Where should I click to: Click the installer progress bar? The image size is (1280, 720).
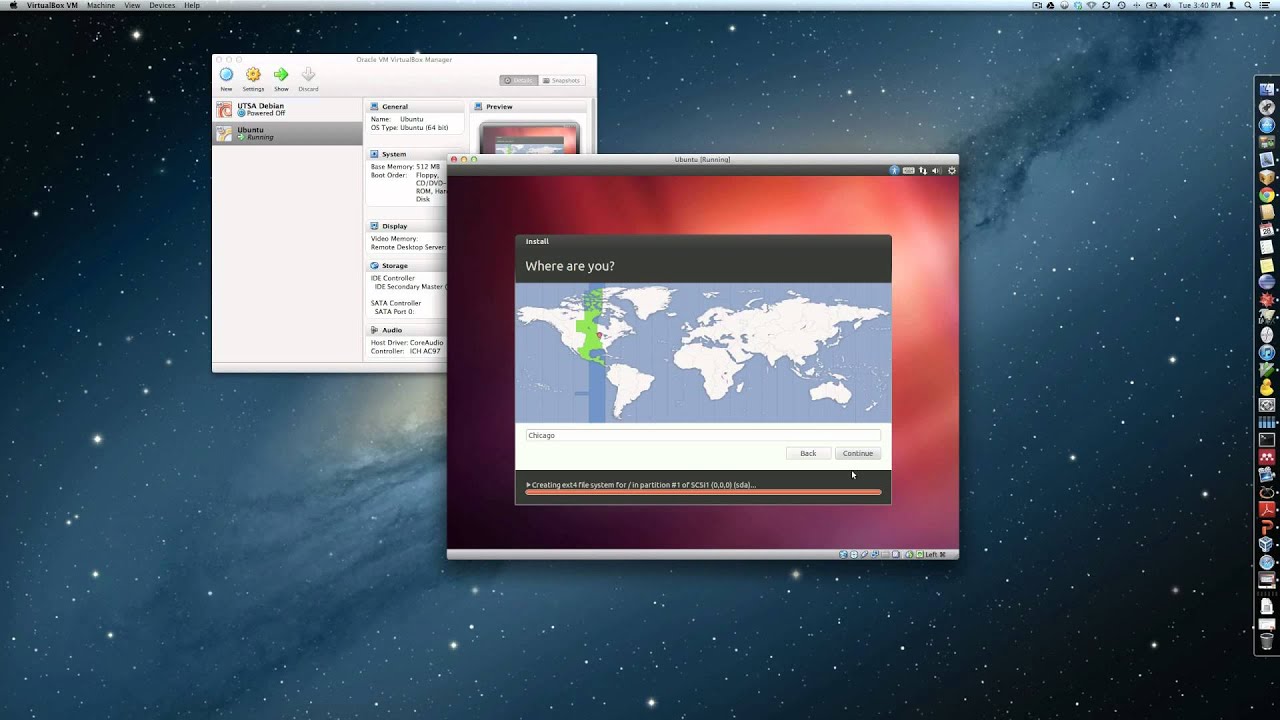click(x=703, y=492)
